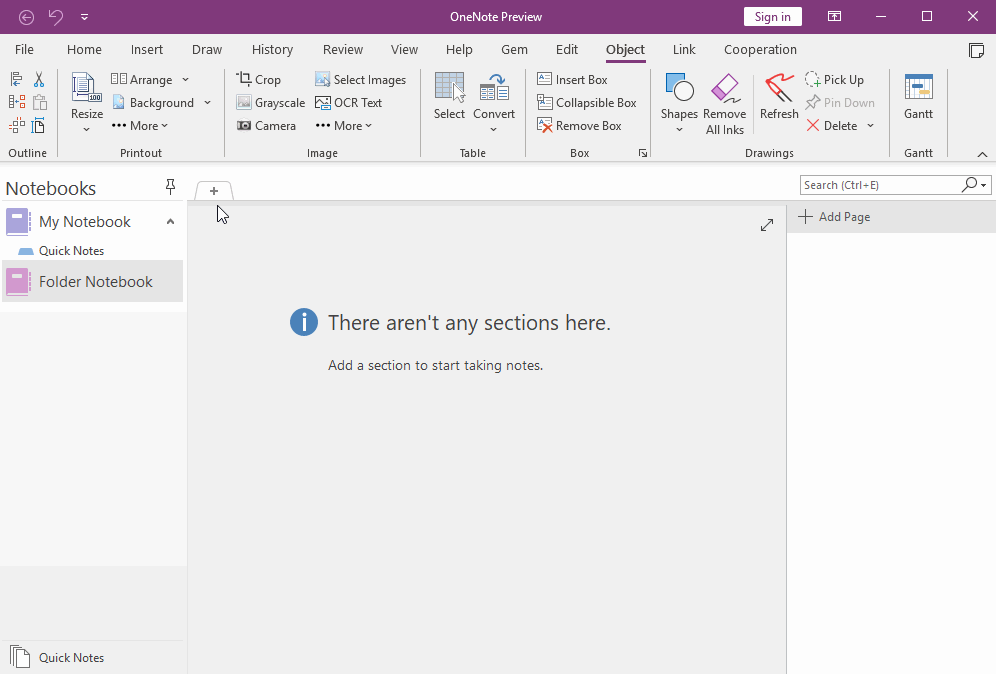Viewport: 996px width, 674px height.
Task: Select Folder Notebook
Action: [93, 281]
